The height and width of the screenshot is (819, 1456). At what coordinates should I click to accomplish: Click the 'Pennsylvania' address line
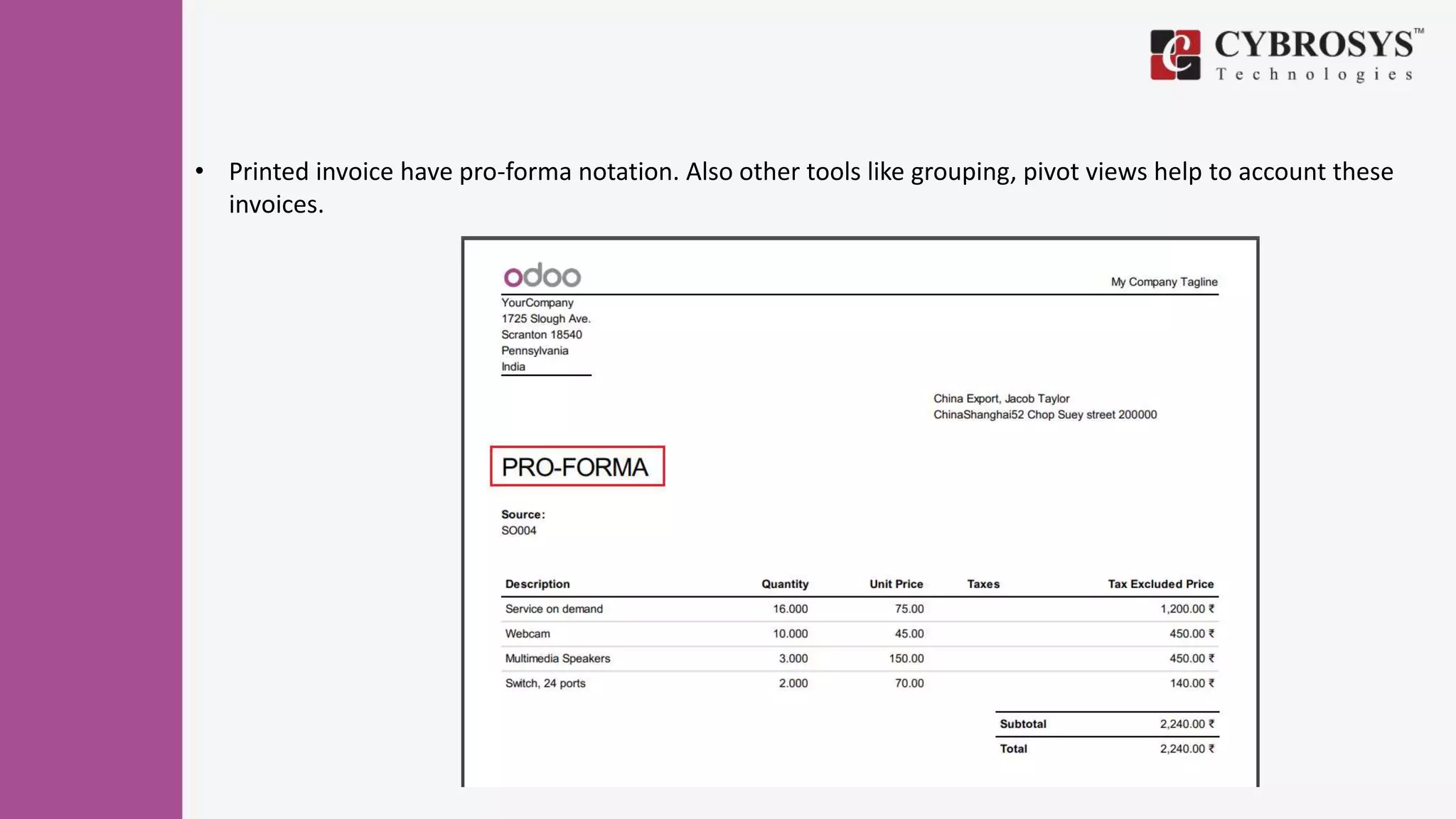pyautogui.click(x=535, y=350)
